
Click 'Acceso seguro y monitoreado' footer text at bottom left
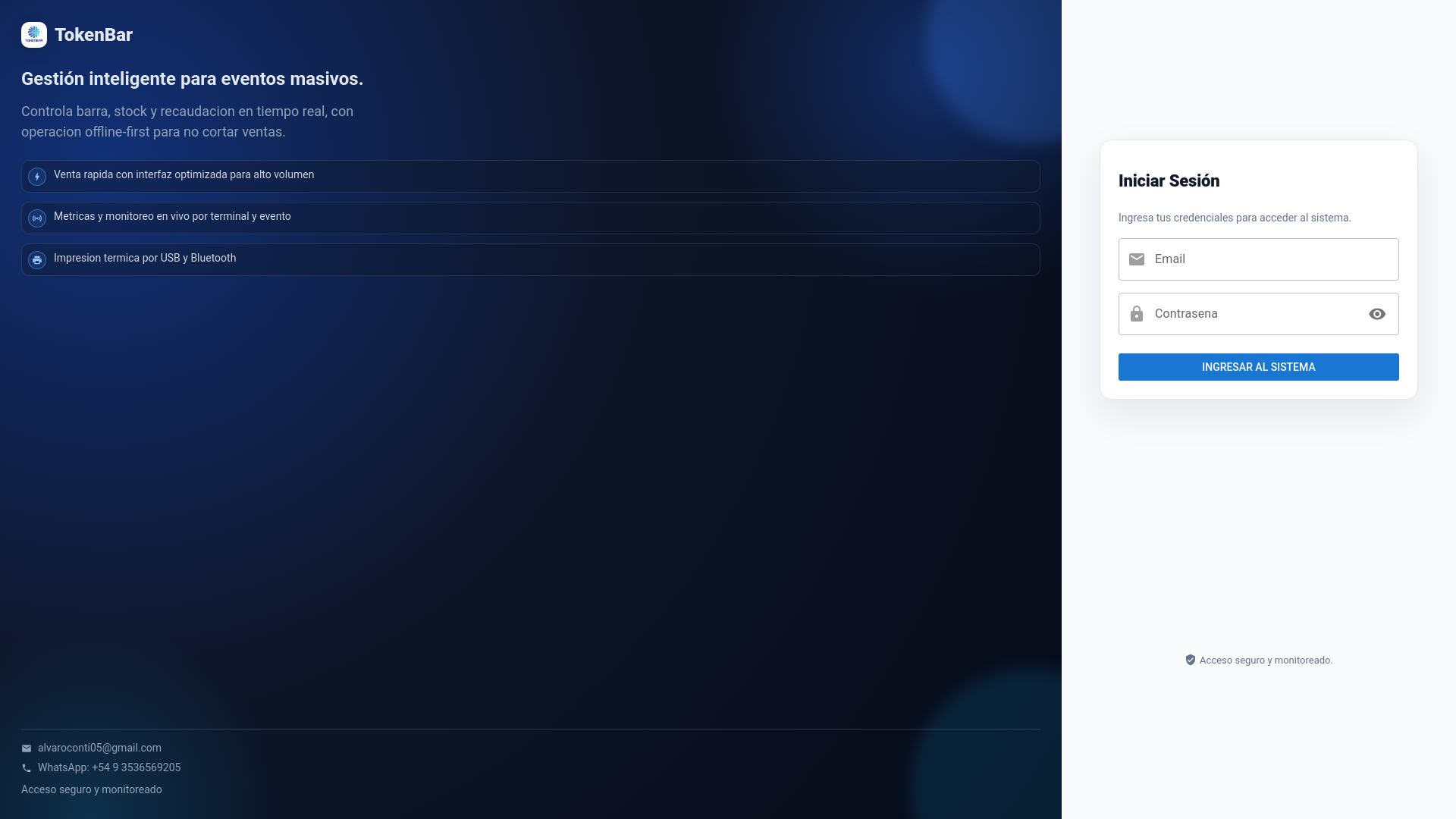92,789
